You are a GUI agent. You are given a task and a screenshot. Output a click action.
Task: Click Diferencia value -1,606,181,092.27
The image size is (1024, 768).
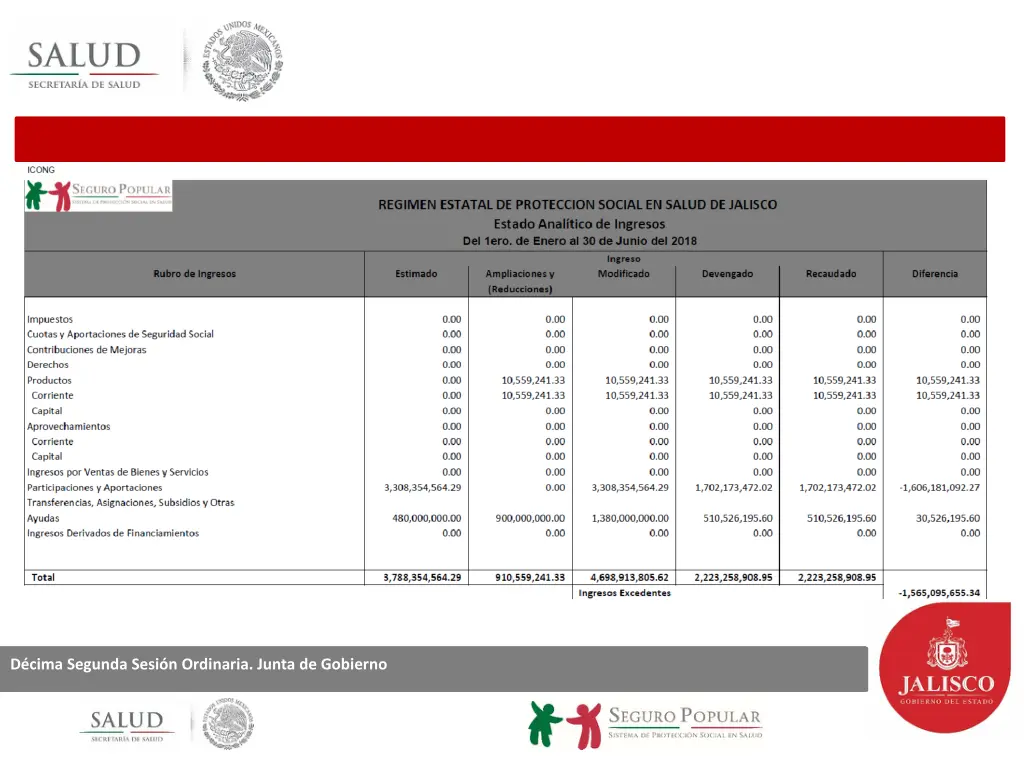tap(939, 488)
